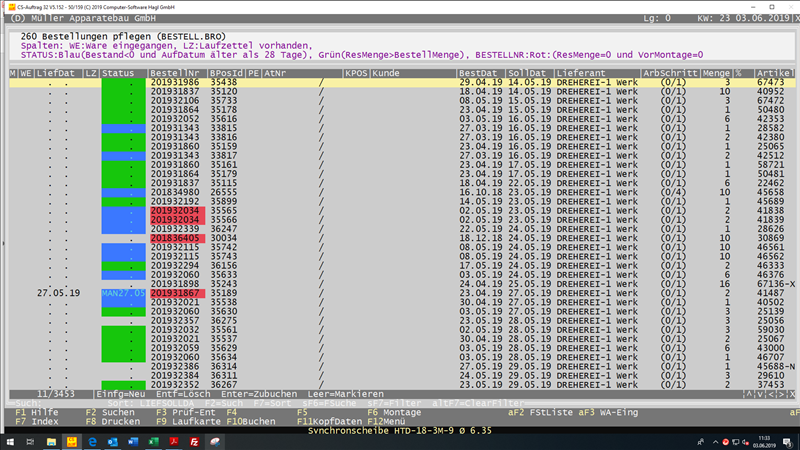800x450 pixels.
Task: Open Outlook from the taskbar
Action: click(112, 442)
